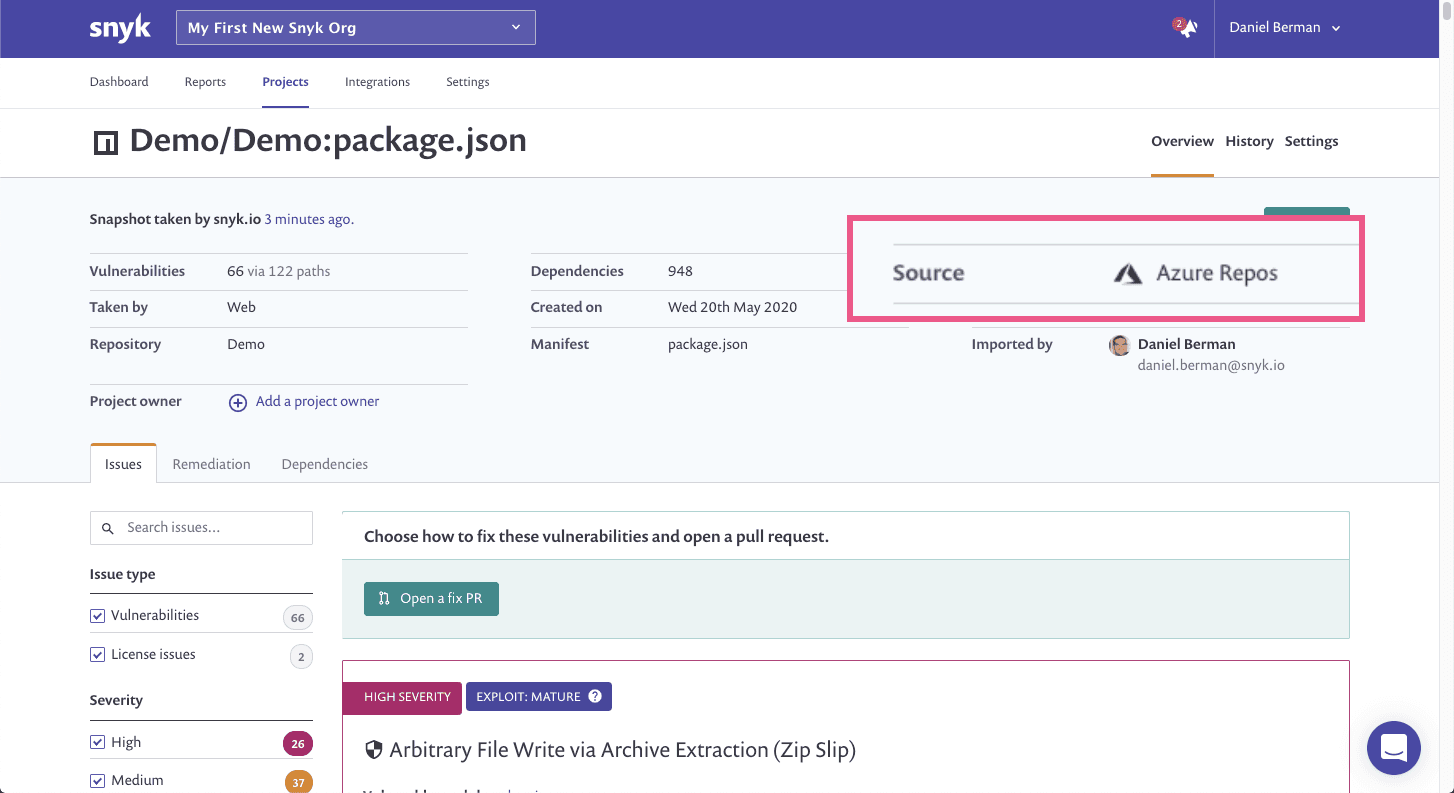Click the 26 High severity count badge

click(297, 743)
